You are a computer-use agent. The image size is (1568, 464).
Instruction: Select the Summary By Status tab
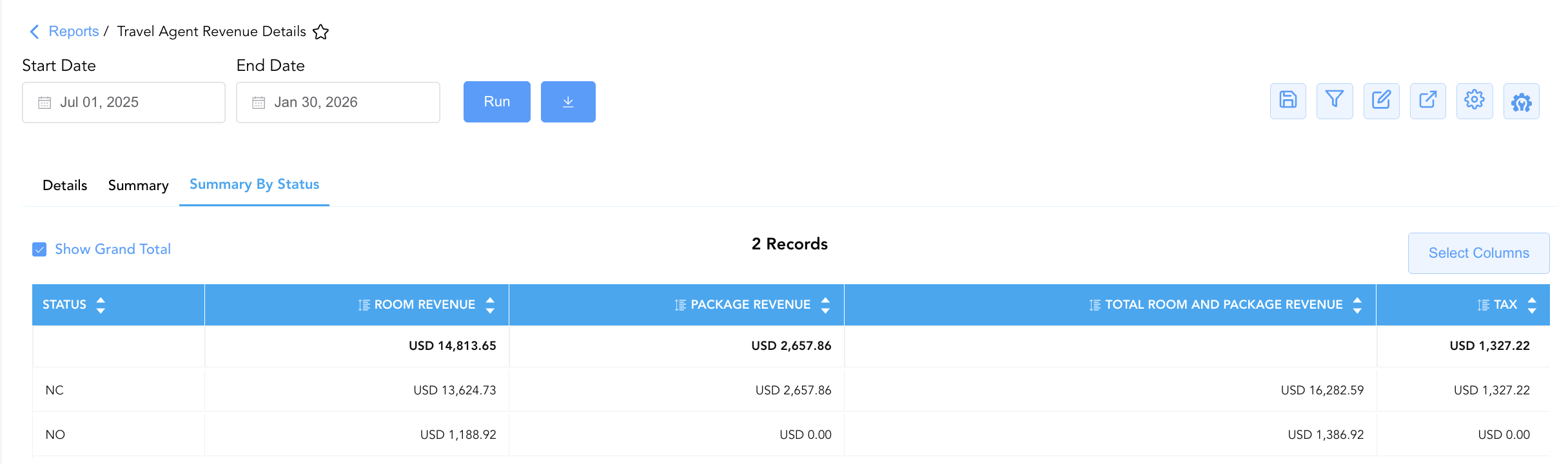(254, 184)
